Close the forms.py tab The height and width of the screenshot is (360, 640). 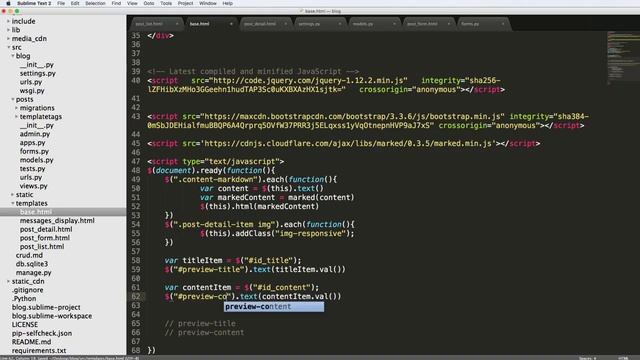pyautogui.click(x=503, y=24)
